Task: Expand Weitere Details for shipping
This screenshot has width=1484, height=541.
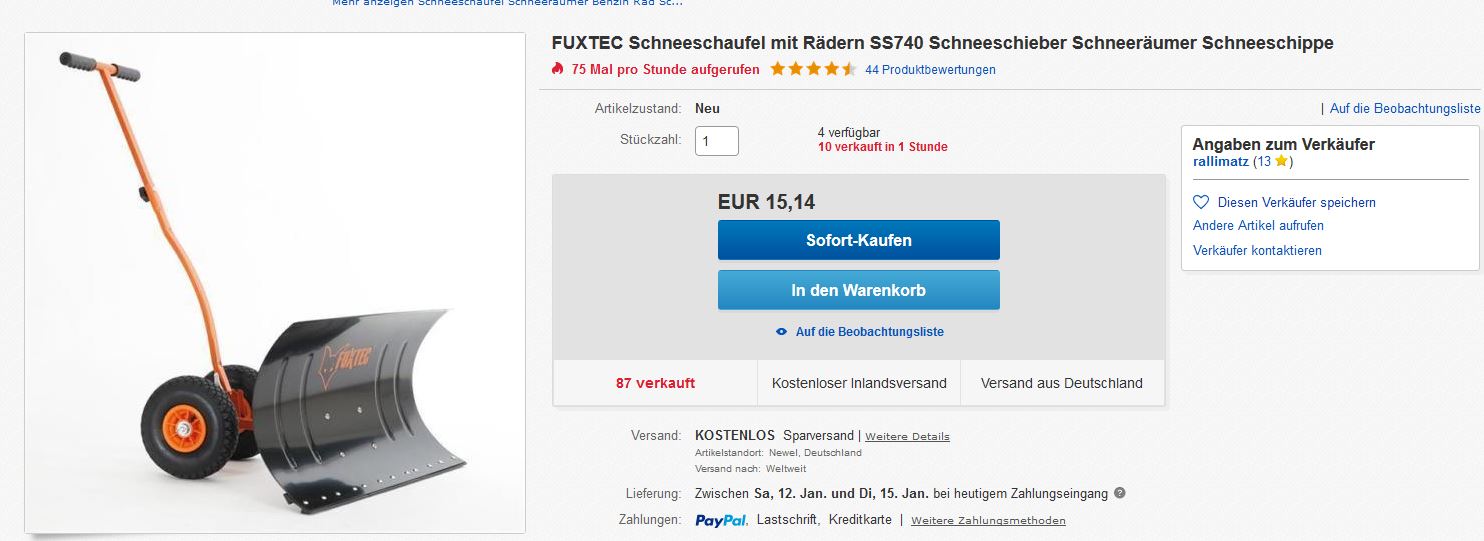Action: [x=907, y=437]
